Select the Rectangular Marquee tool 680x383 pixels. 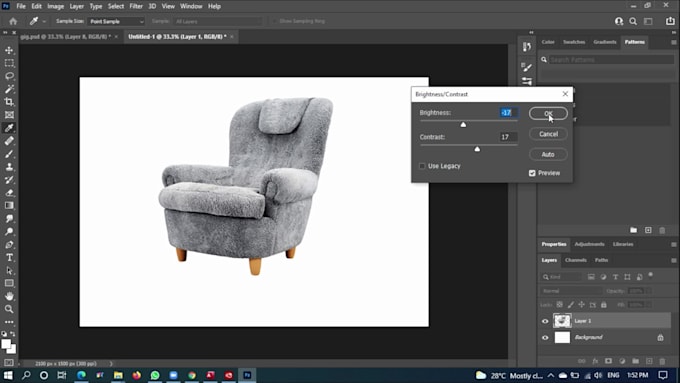point(9,63)
